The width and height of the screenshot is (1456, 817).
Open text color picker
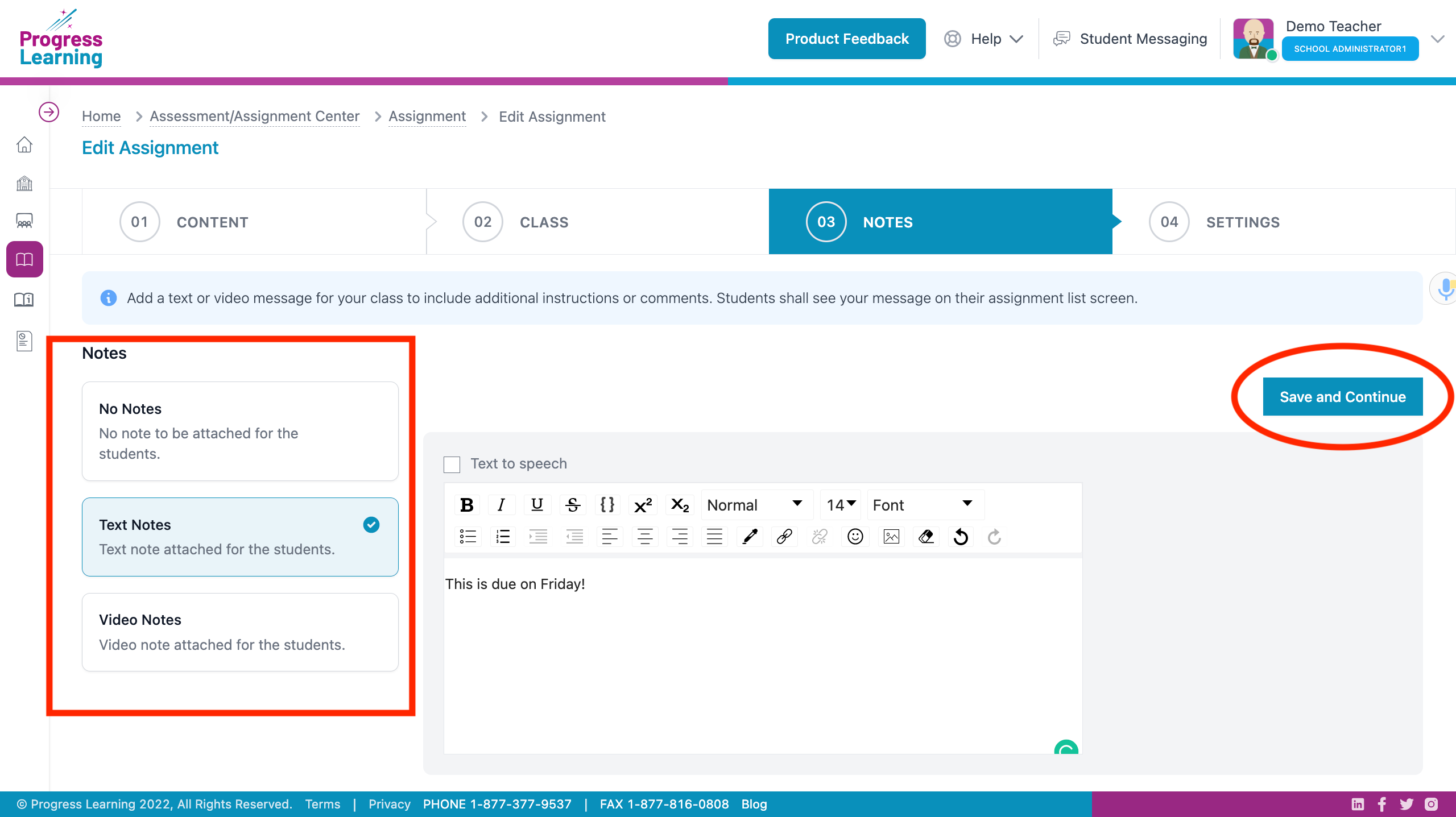[x=750, y=536]
